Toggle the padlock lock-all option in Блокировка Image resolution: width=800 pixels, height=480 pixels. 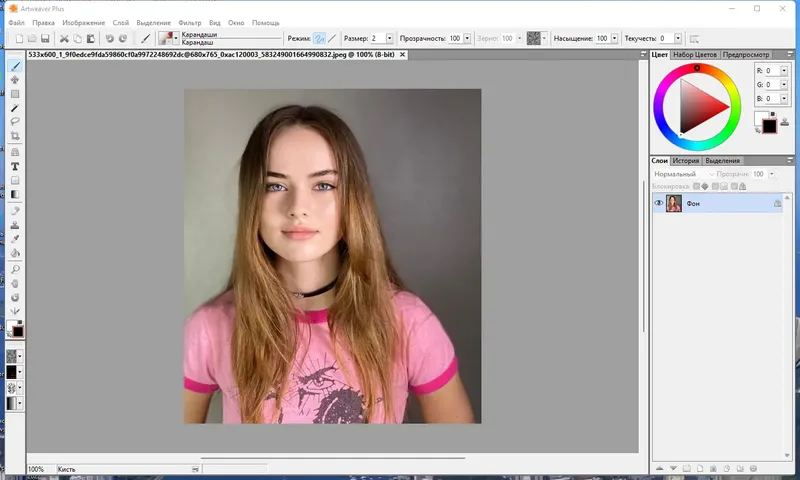(x=742, y=187)
